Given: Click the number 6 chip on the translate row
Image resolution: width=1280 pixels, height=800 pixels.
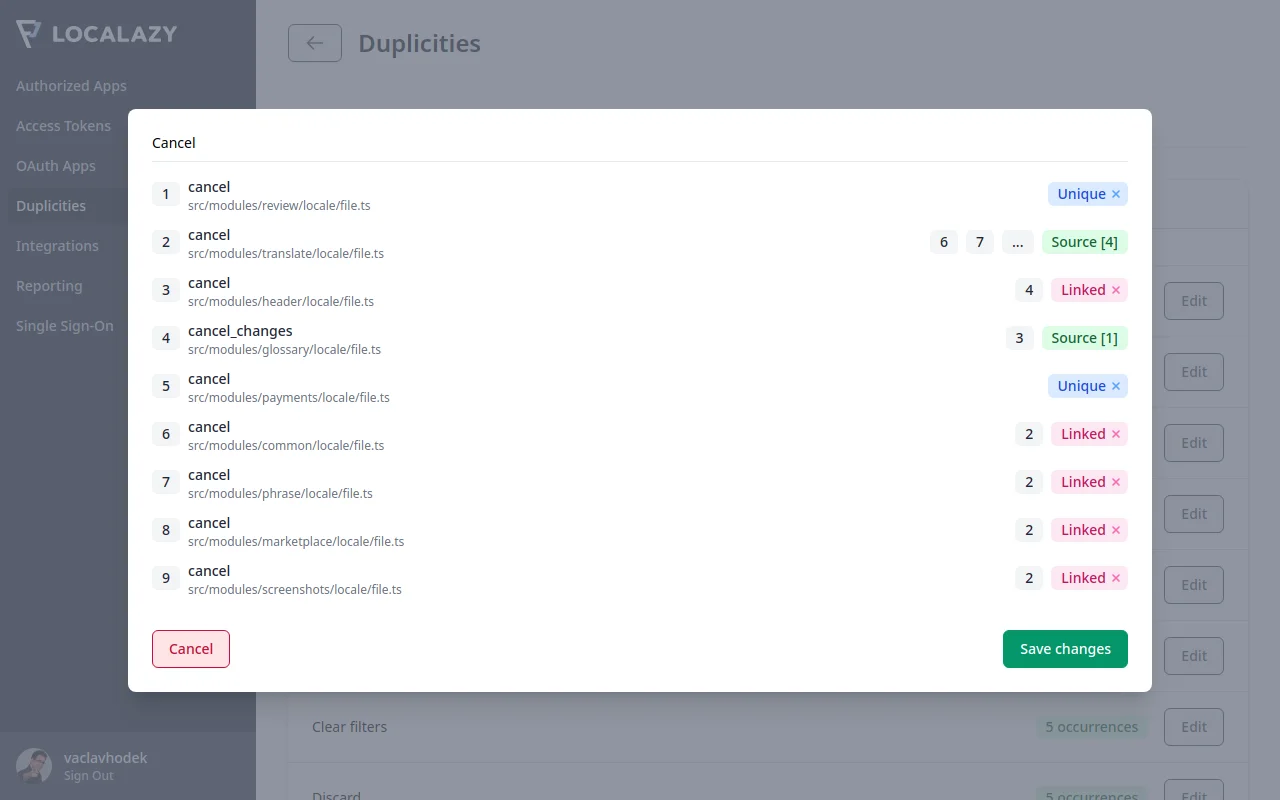Looking at the screenshot, I should 943,242.
